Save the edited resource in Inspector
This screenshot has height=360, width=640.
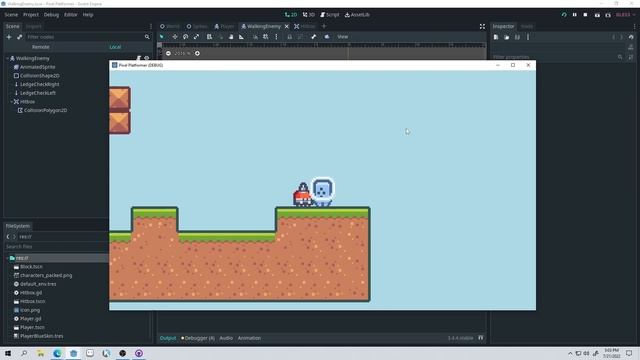(x=517, y=37)
